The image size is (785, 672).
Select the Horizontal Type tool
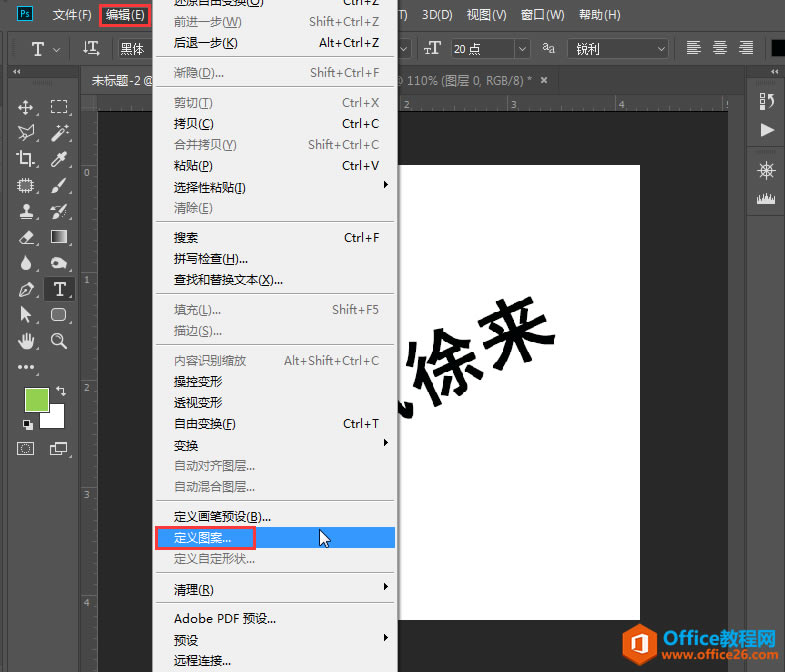(x=59, y=289)
